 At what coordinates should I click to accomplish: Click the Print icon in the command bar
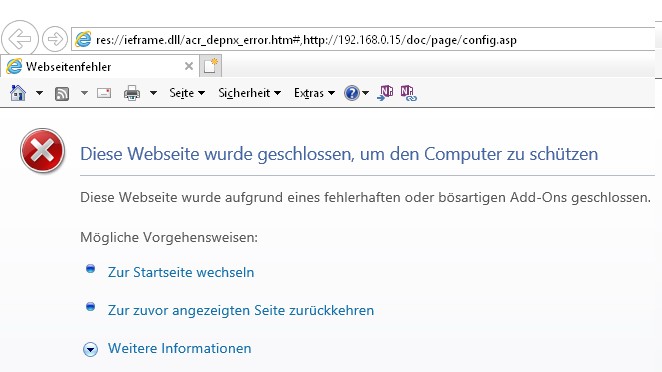coord(132,93)
